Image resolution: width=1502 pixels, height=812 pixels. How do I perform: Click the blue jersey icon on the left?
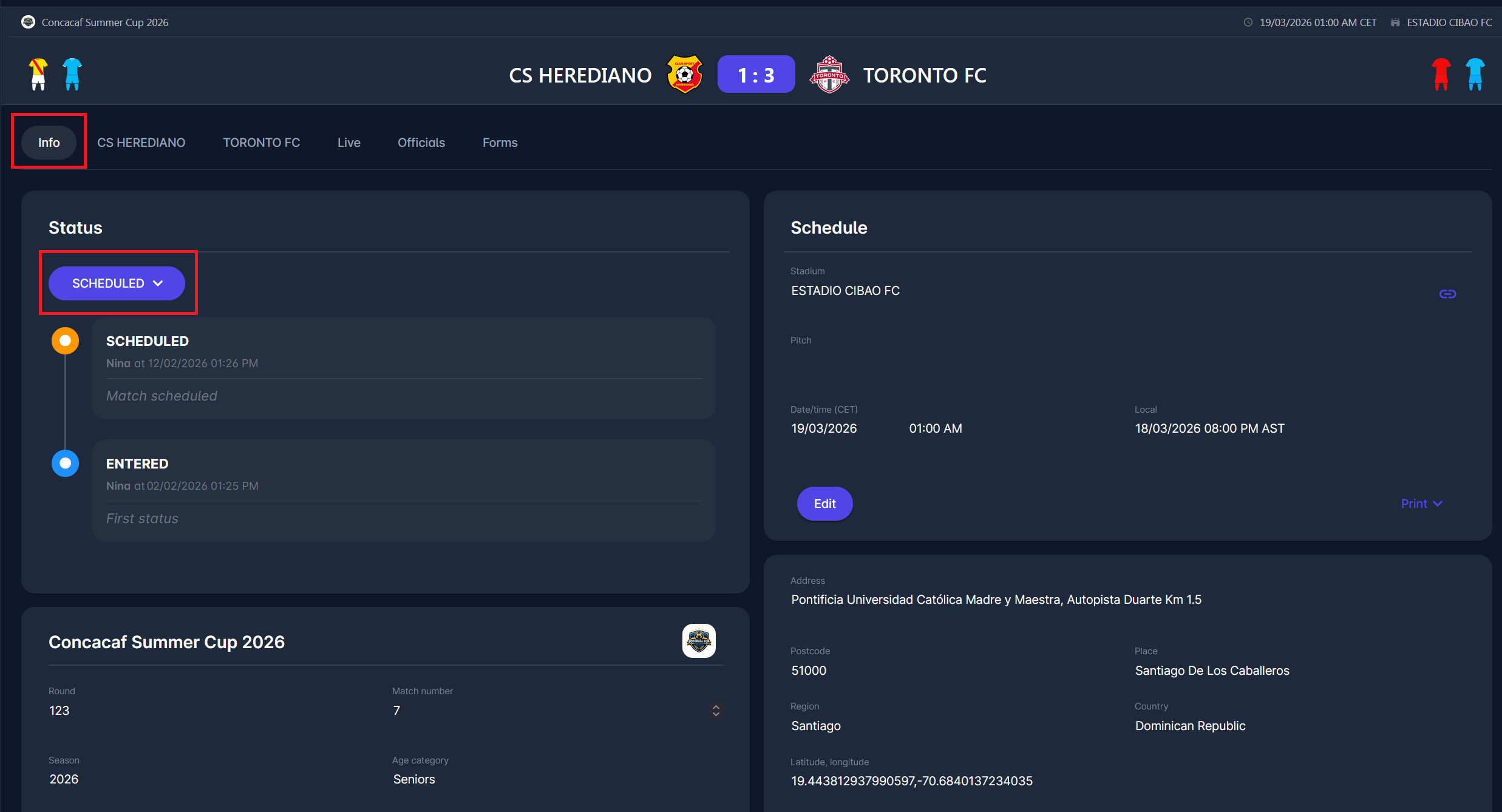(72, 74)
